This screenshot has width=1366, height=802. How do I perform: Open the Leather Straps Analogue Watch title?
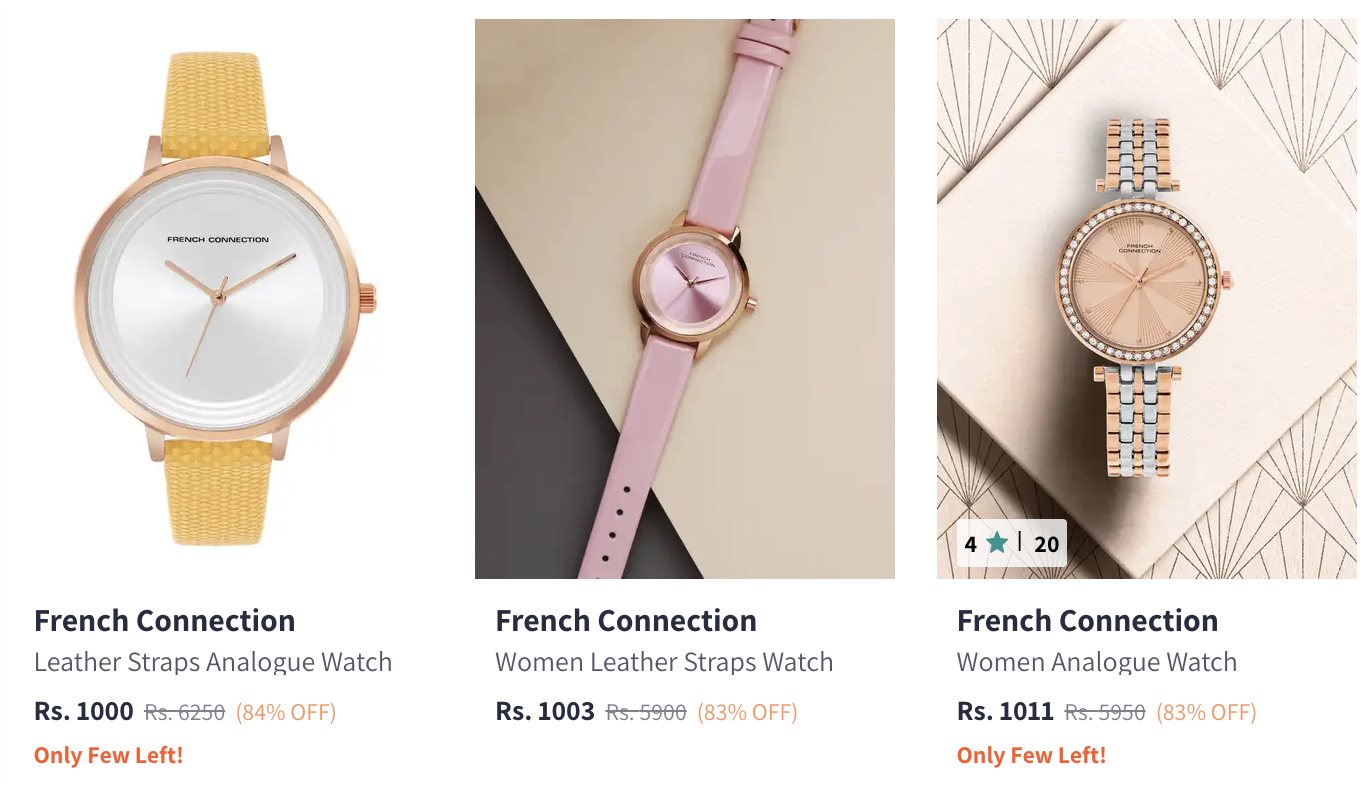click(x=213, y=662)
